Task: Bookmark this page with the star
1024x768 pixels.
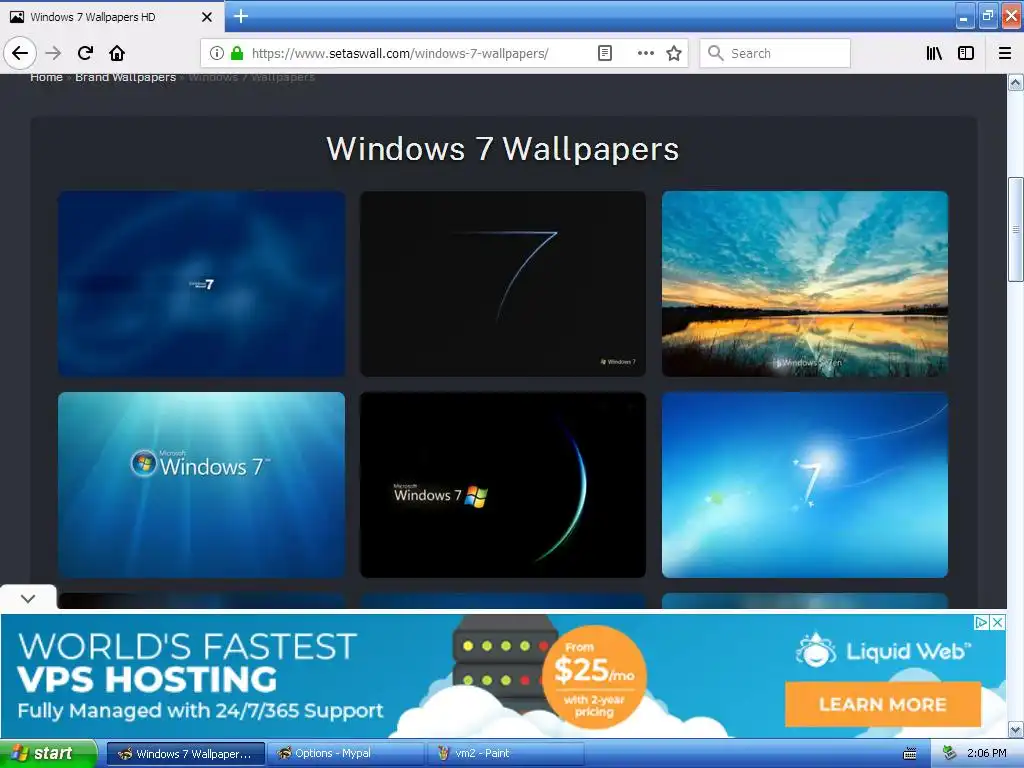Action: pyautogui.click(x=674, y=53)
